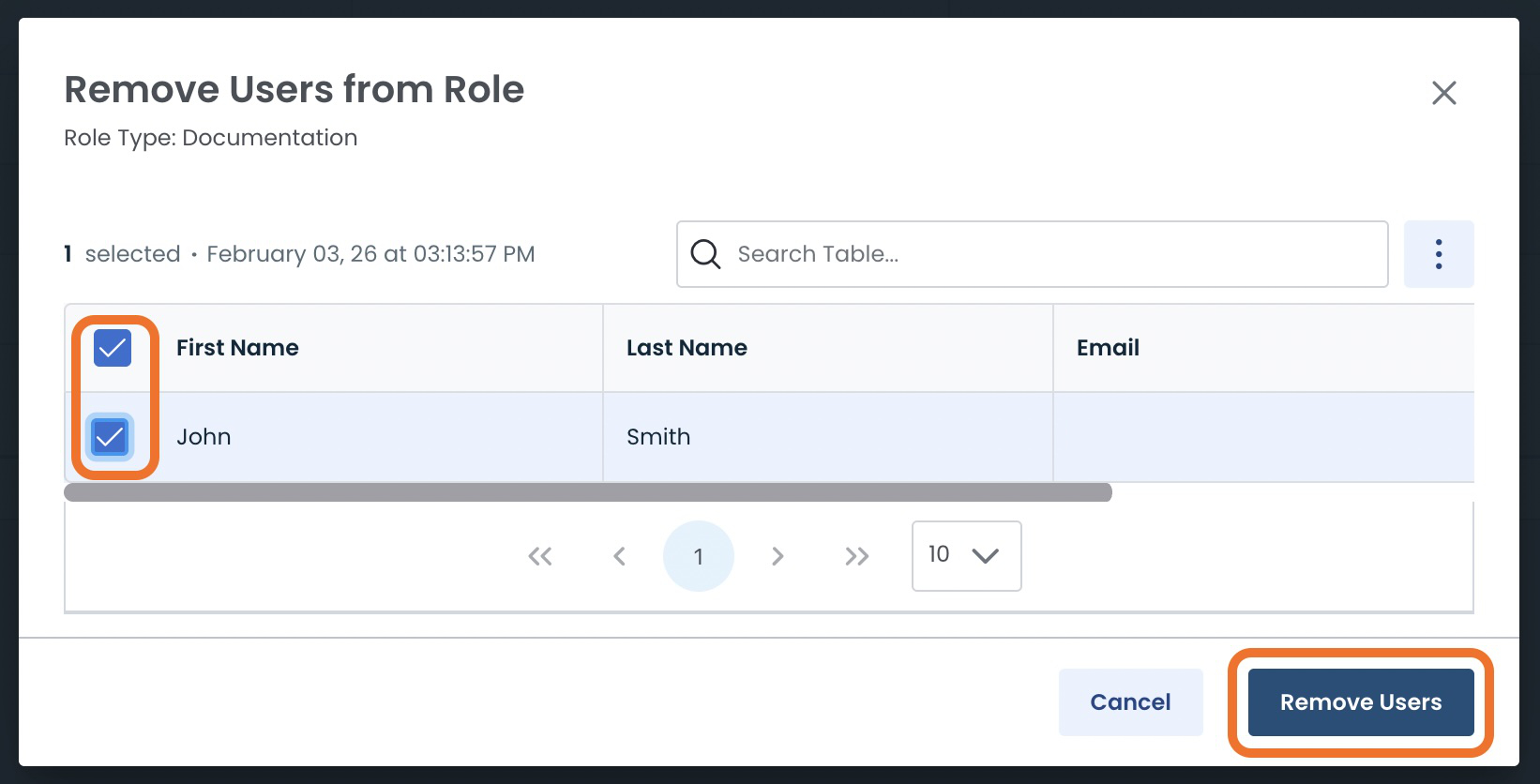1540x784 pixels.
Task: Click the Role Type: Documentation subtitle
Action: tap(211, 138)
